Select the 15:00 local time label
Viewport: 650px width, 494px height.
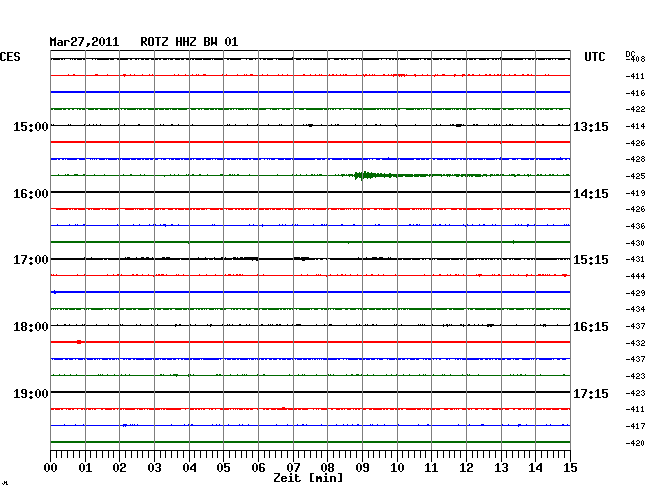pyautogui.click(x=31, y=126)
